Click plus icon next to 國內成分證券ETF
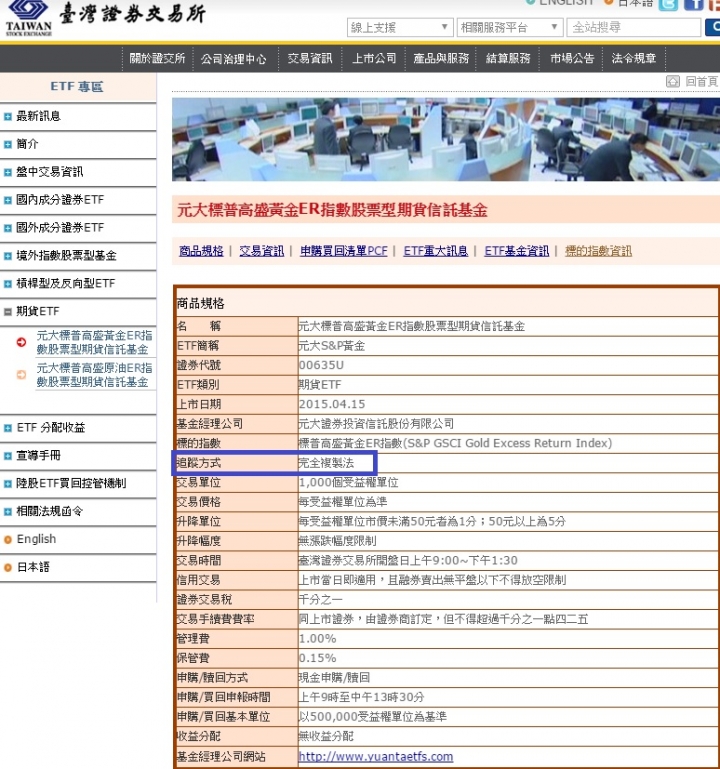This screenshot has width=720, height=769. click(7, 200)
